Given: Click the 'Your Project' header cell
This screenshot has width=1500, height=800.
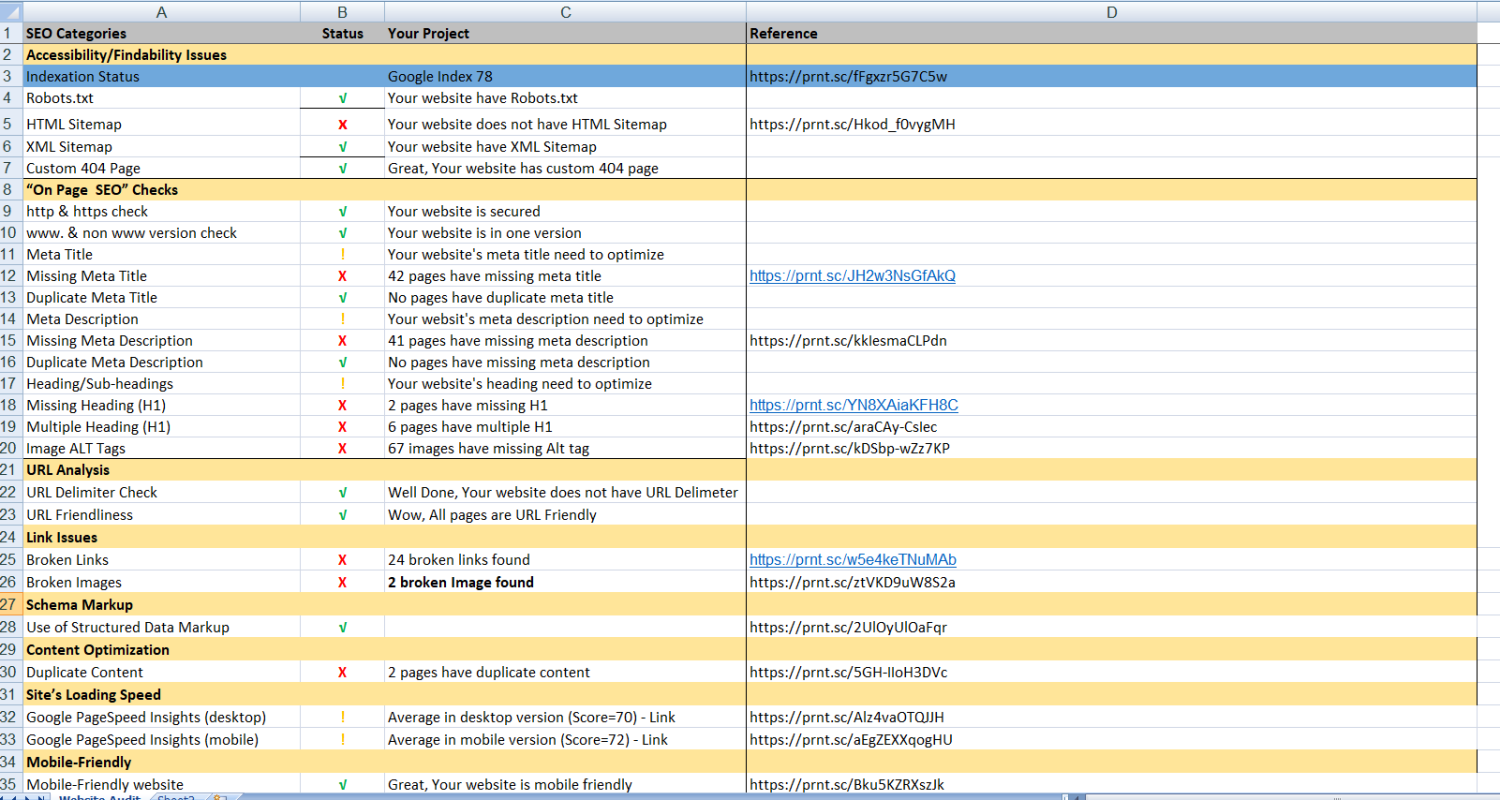Looking at the screenshot, I should pyautogui.click(x=565, y=33).
